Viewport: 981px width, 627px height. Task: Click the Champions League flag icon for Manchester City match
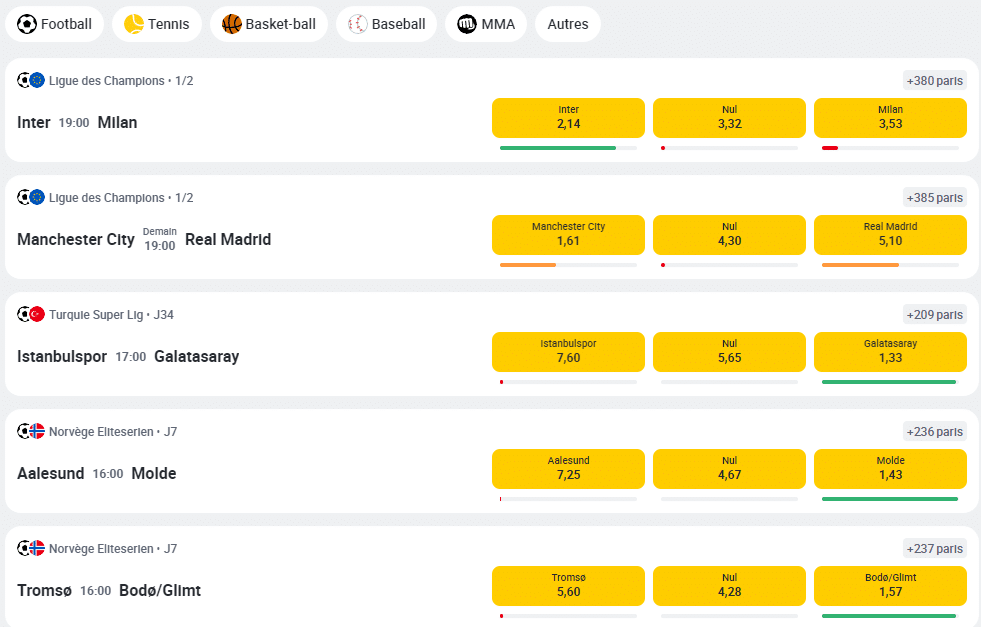click(37, 197)
